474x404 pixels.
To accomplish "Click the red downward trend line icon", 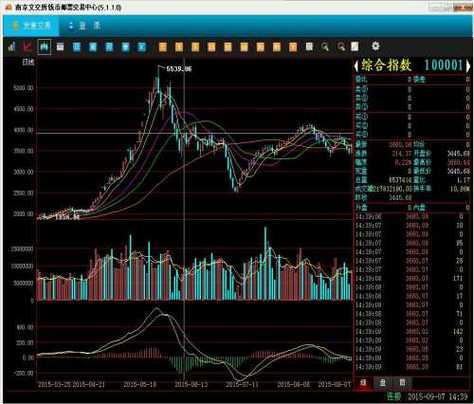I will tap(28, 46).
